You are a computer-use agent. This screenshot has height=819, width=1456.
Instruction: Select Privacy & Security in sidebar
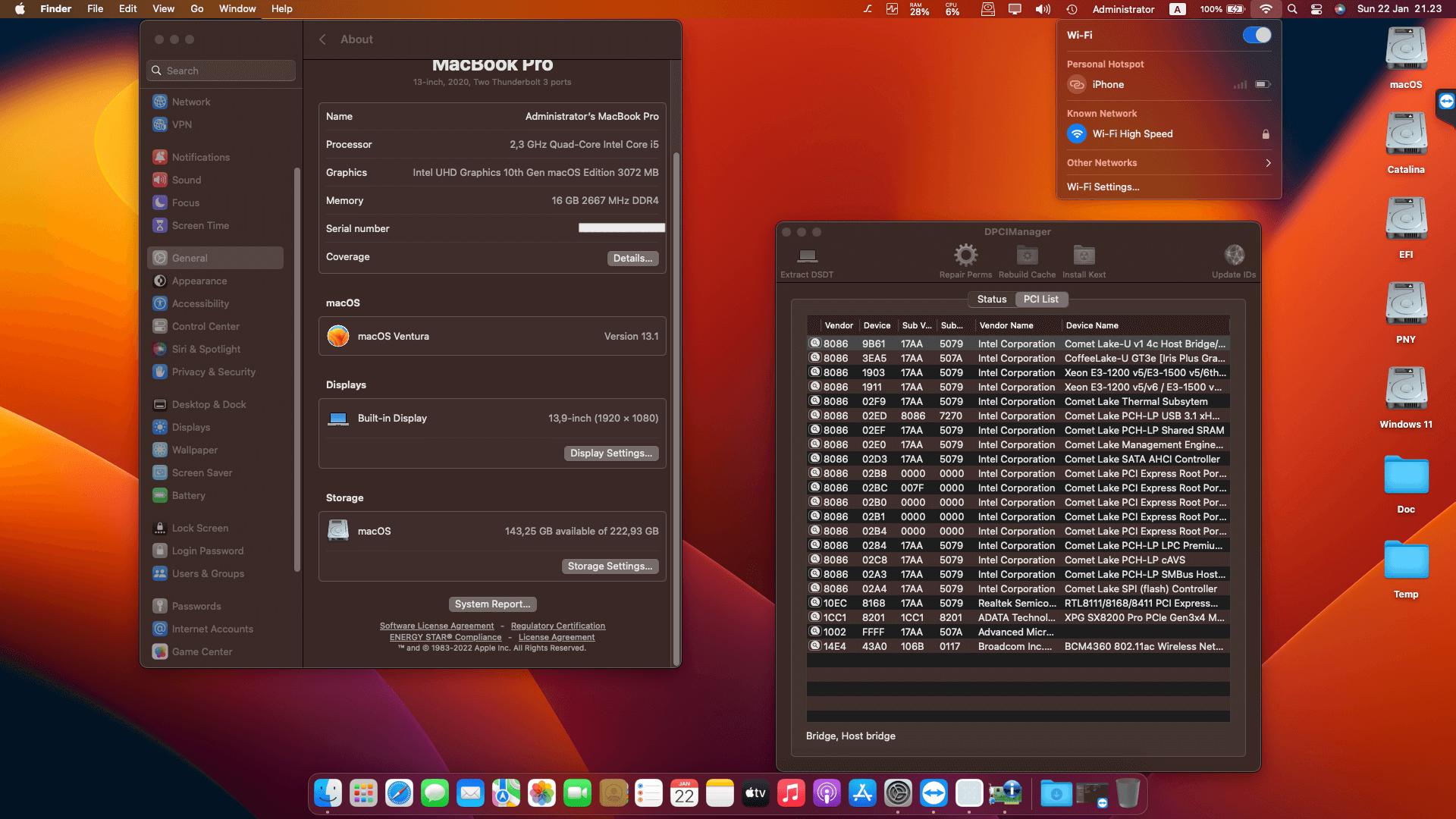click(x=214, y=372)
